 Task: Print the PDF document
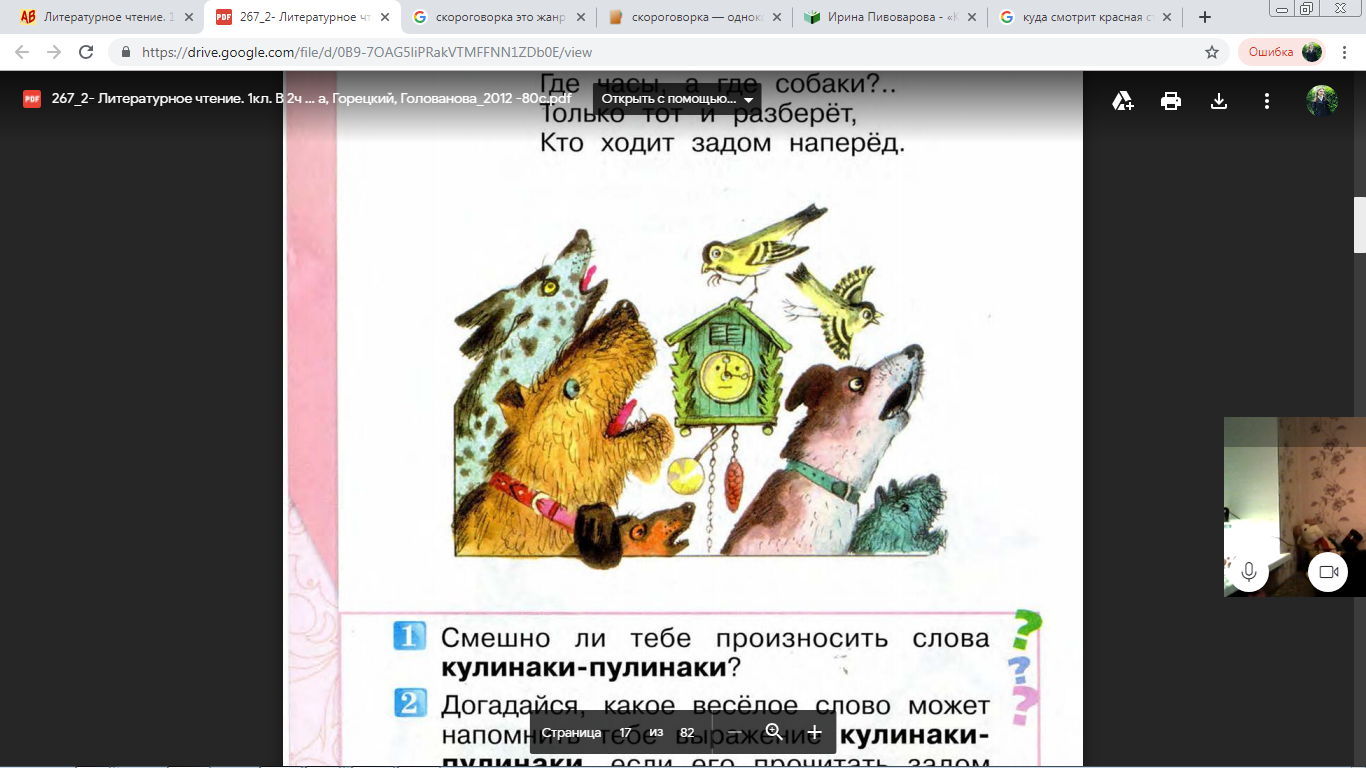point(1171,100)
